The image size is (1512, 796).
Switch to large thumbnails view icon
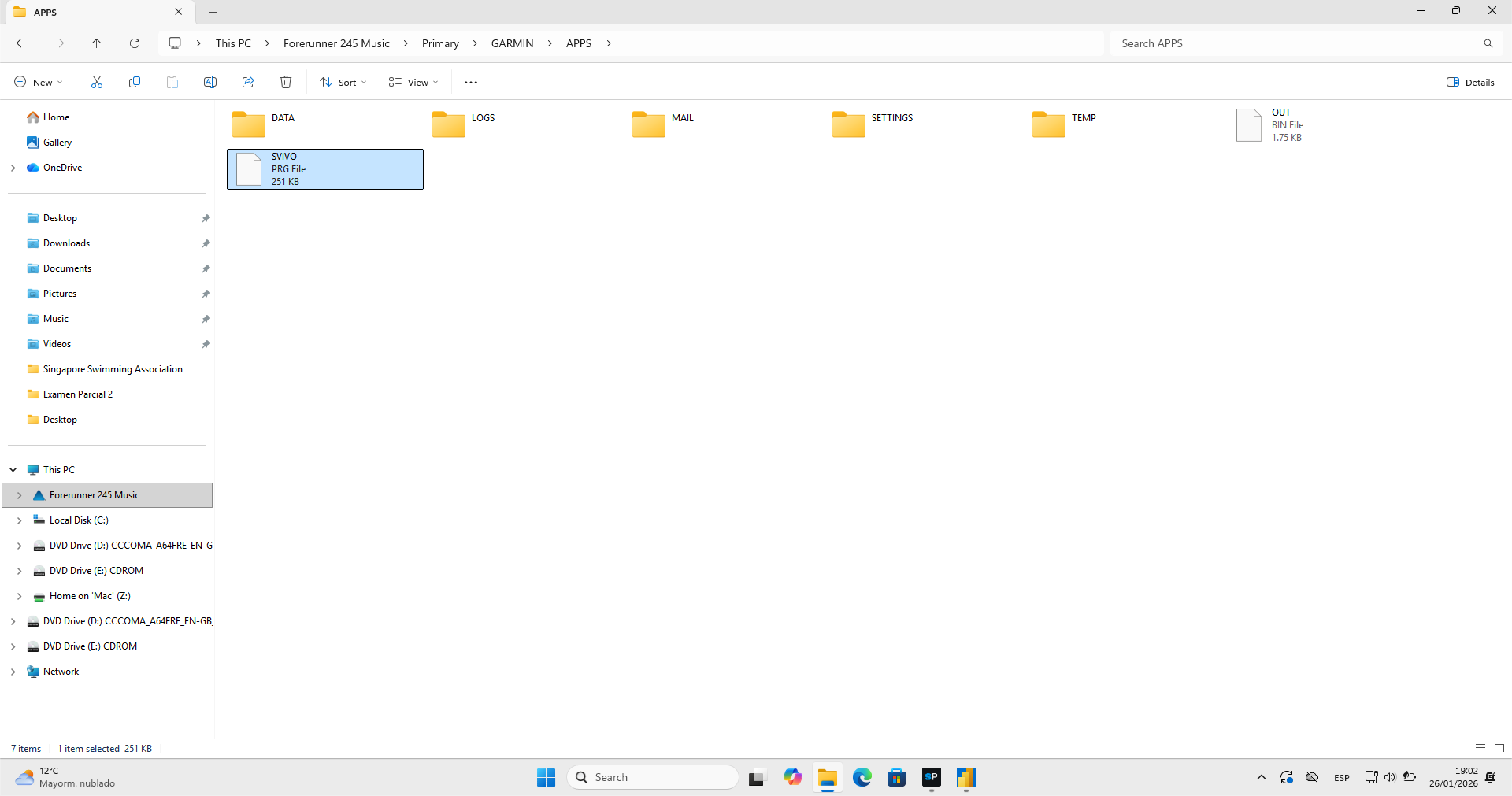point(1499,749)
